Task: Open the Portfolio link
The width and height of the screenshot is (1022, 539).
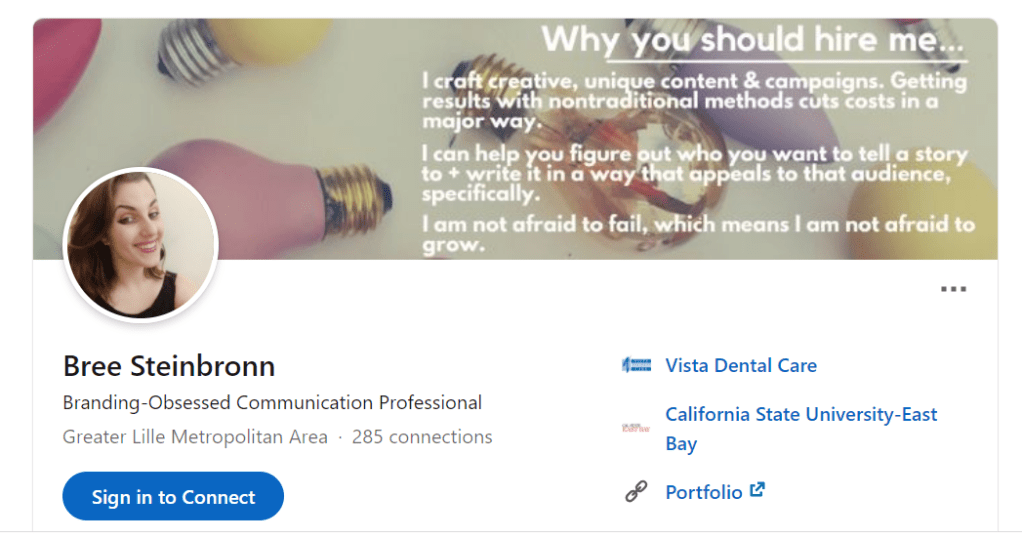Action: pyautogui.click(x=704, y=492)
